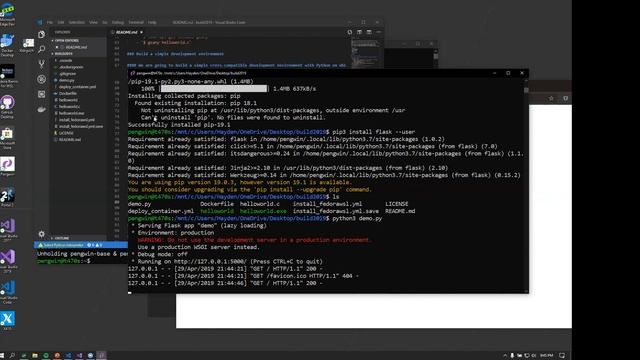The width and height of the screenshot is (640, 360).
Task: Open the Help menu in VS Code
Action: [x=152, y=22]
